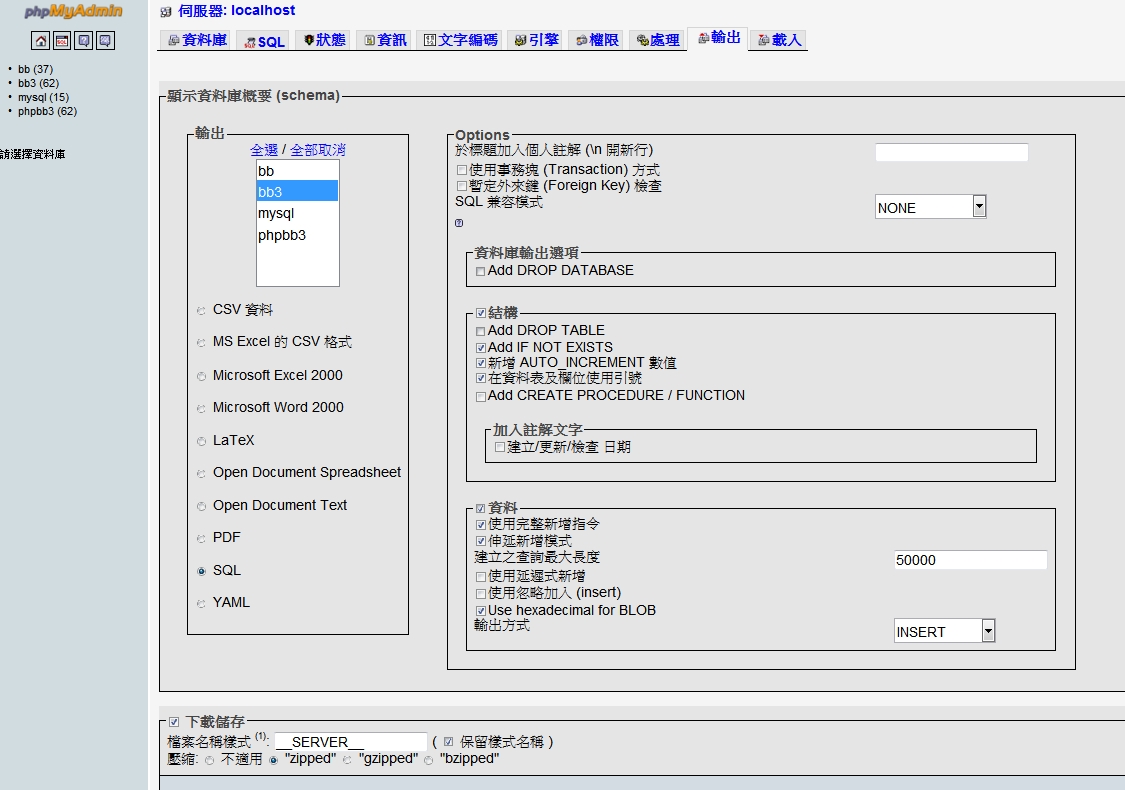Check 使用忽略加入 (insert) option

coord(481,593)
